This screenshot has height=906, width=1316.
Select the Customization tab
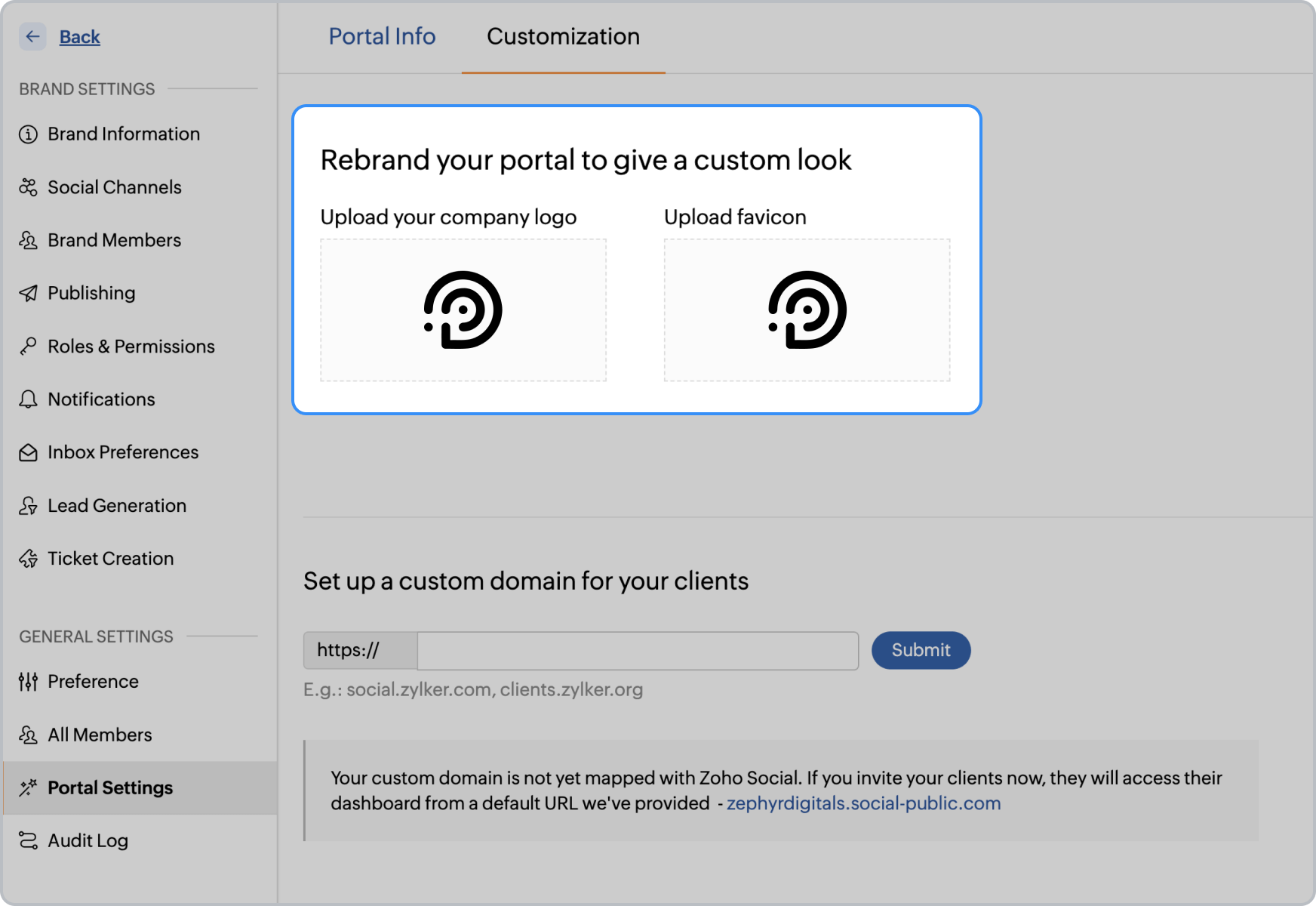tap(563, 36)
